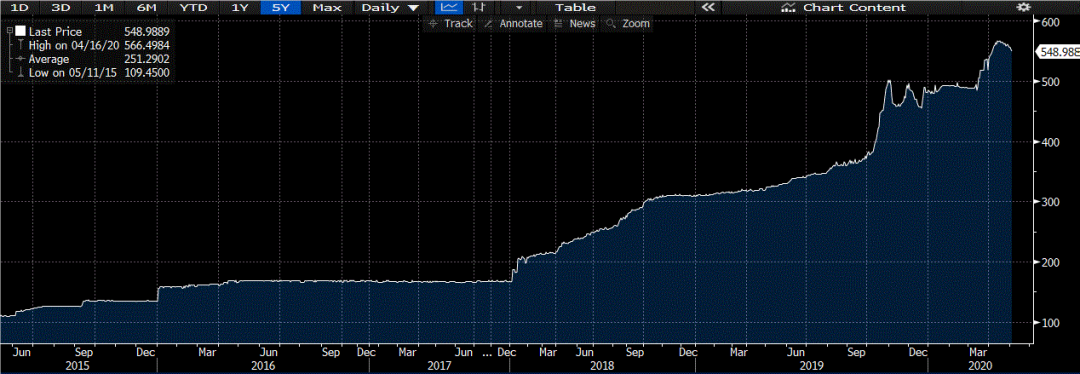Open settings gear in top right corner
Screen dimensions: 1080x374
(x=1024, y=8)
